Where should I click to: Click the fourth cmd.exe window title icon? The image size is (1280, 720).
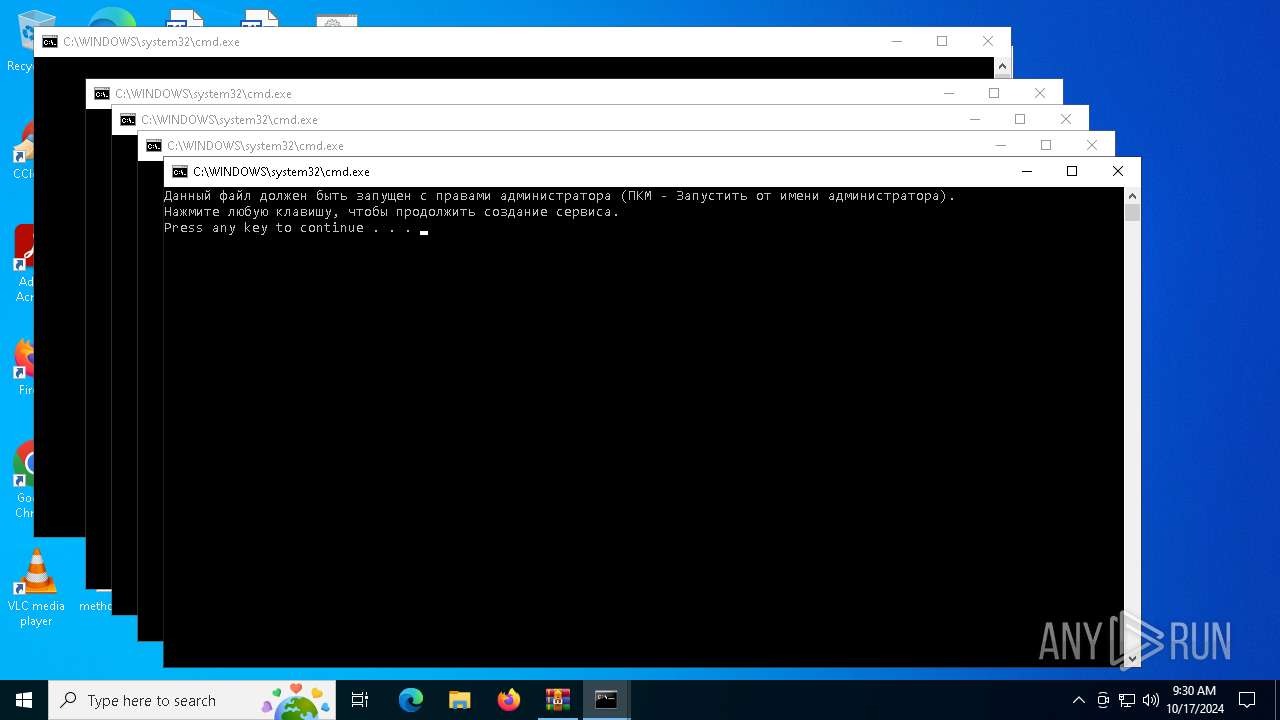[x=154, y=146]
